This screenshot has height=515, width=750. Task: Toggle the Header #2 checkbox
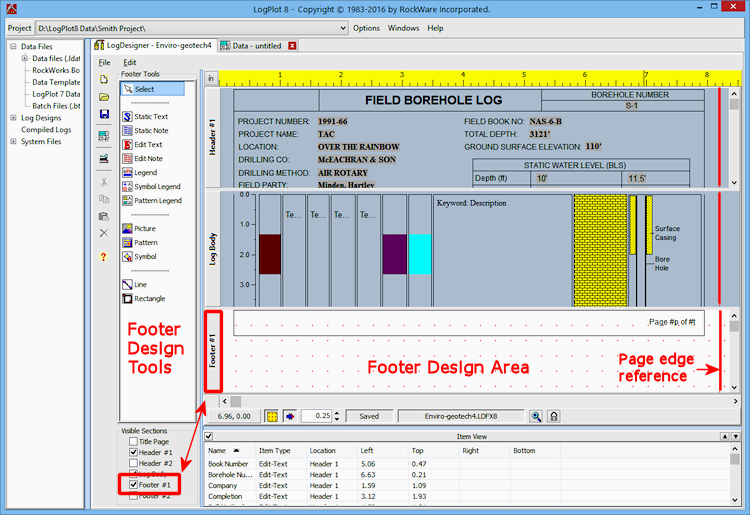tap(133, 463)
